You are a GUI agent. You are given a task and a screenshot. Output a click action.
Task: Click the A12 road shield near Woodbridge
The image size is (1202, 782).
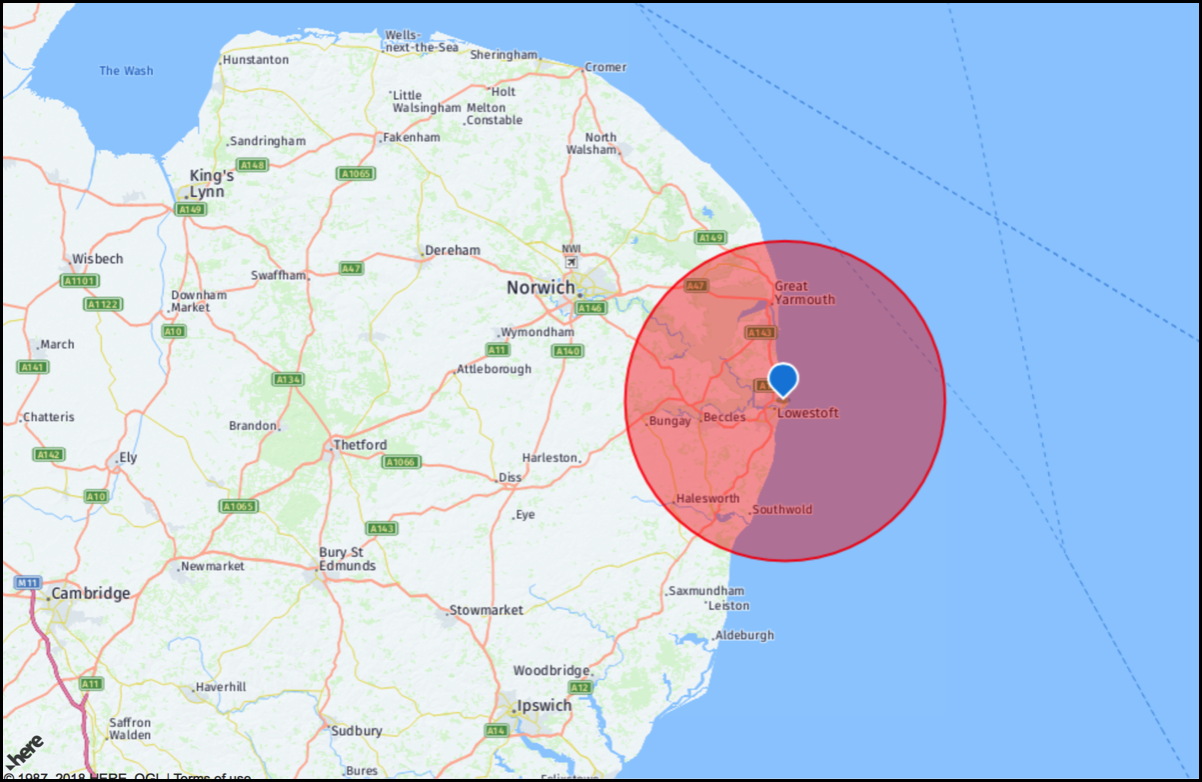pyautogui.click(x=580, y=687)
